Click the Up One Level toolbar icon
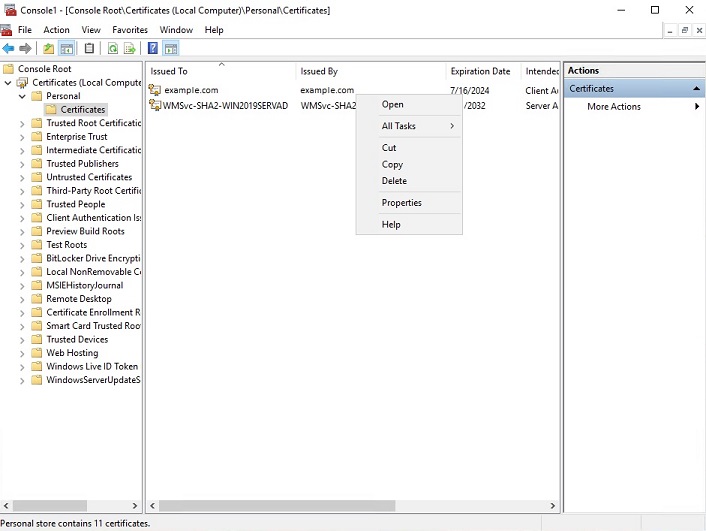706x531 pixels. click(x=48, y=48)
